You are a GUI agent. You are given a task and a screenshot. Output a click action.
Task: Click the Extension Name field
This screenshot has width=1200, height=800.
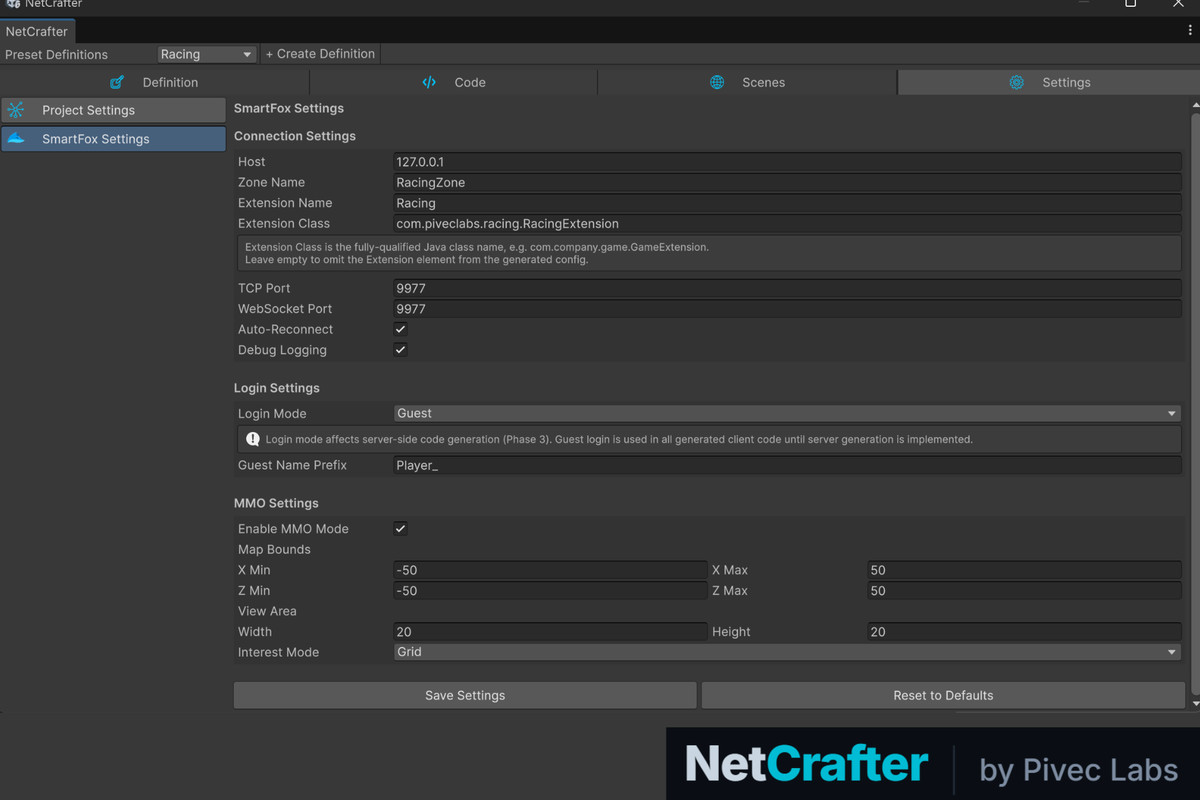coord(788,203)
